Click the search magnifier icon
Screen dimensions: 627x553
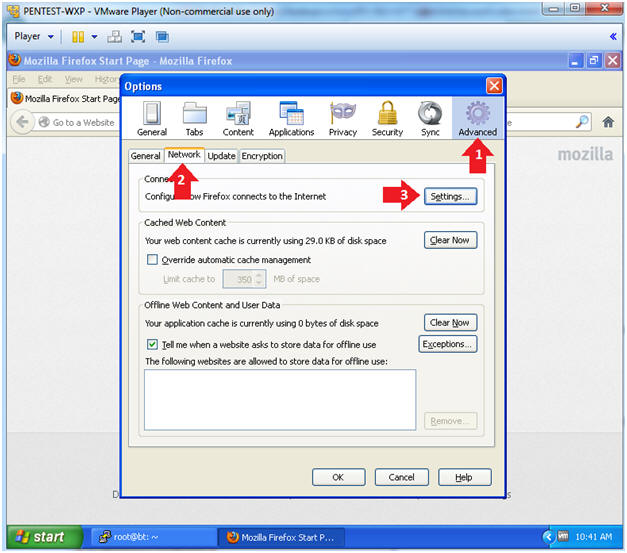(583, 122)
